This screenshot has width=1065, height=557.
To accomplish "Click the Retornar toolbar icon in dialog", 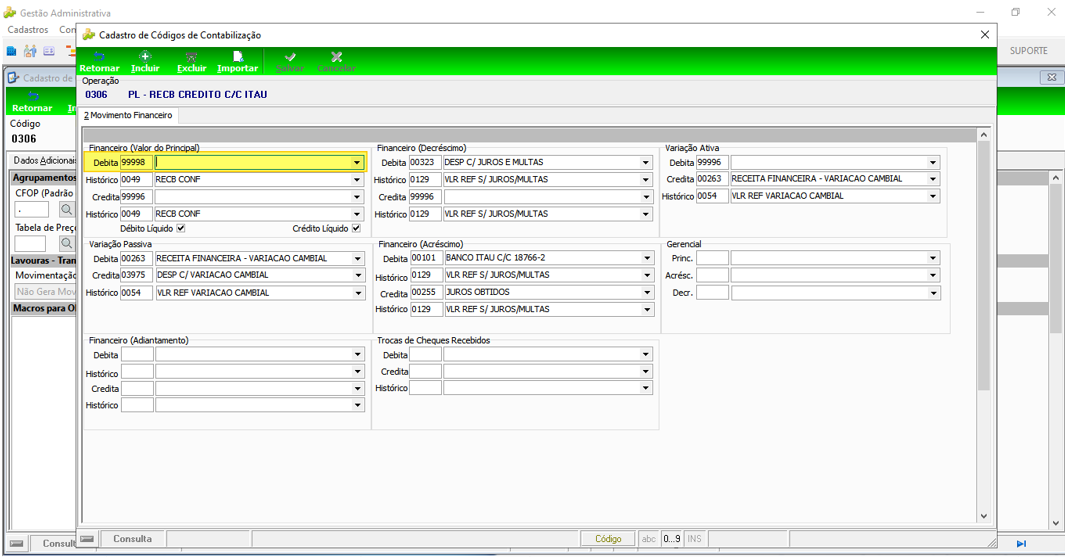I will point(99,56).
